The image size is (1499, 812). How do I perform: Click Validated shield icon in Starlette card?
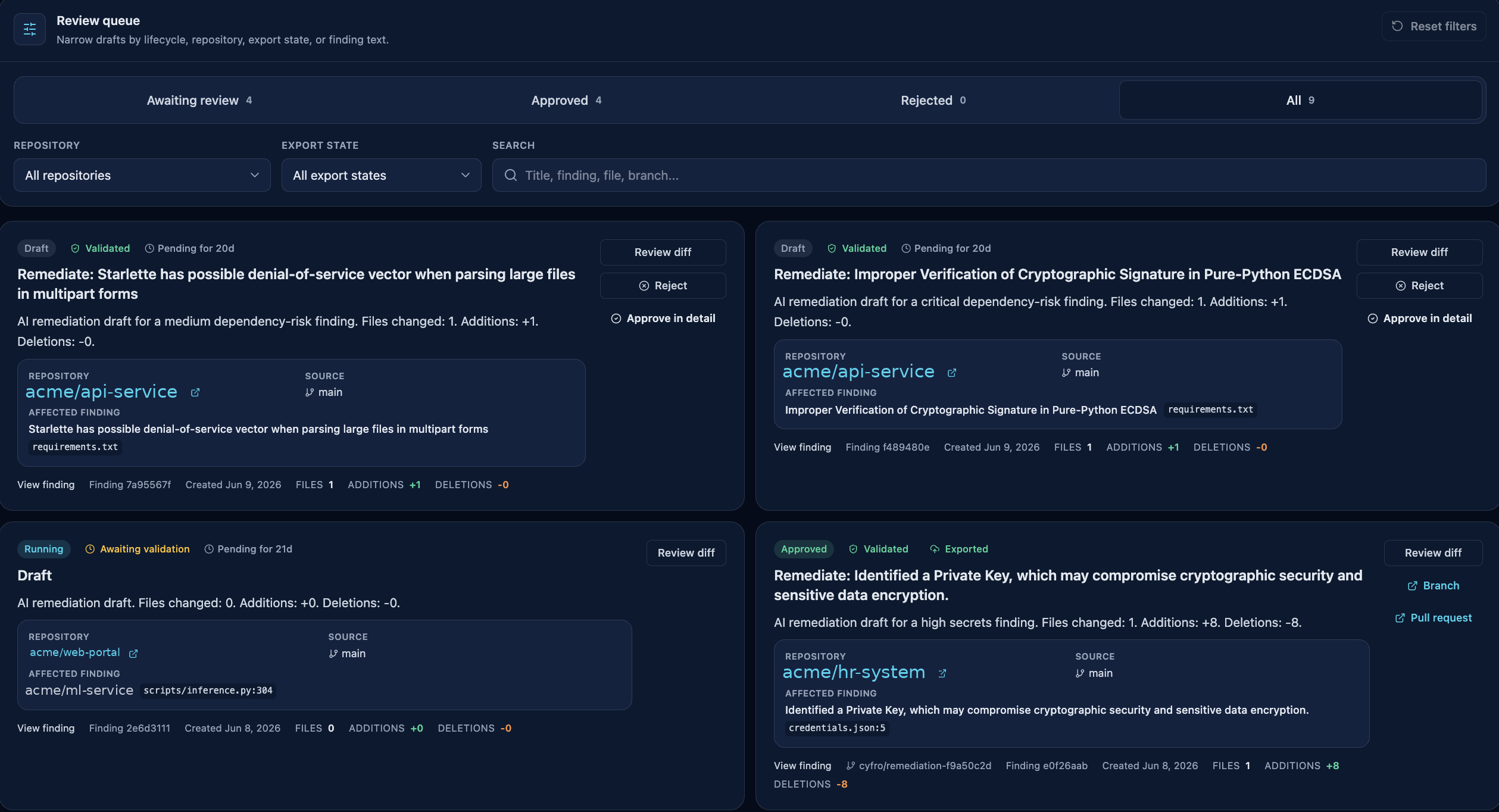[x=75, y=248]
